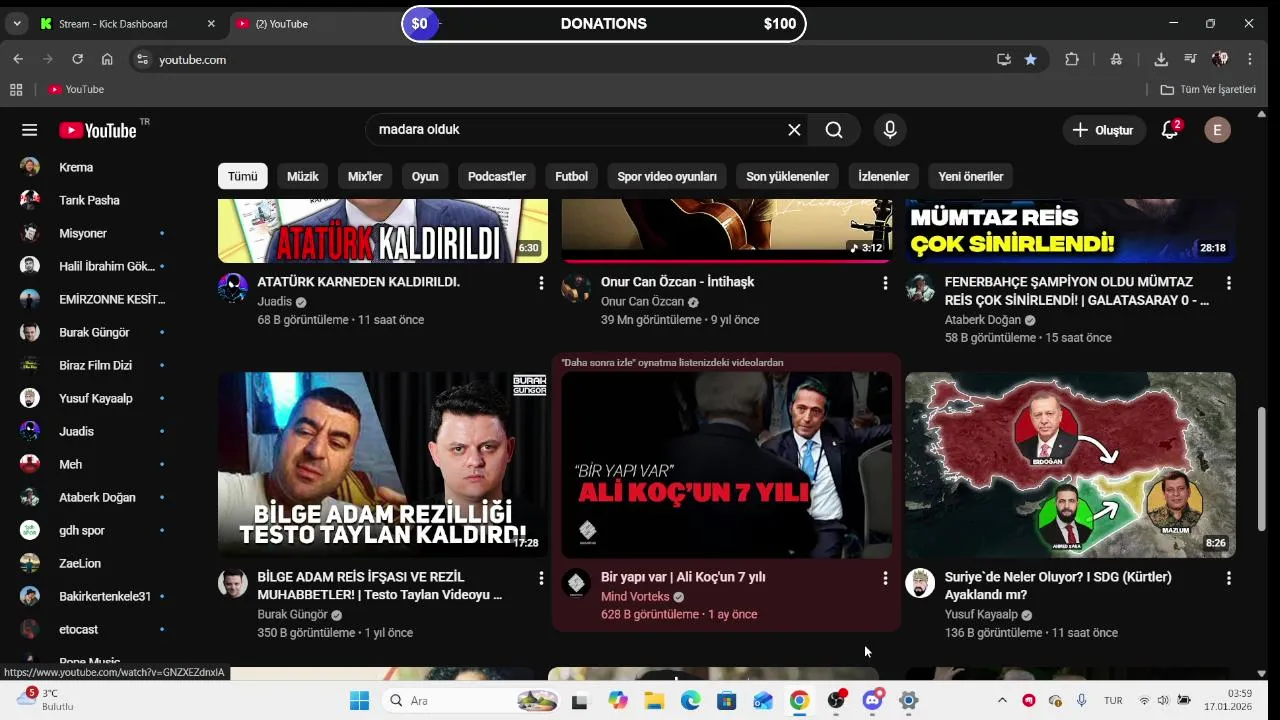Open Chrome downloads icon

(1161, 59)
